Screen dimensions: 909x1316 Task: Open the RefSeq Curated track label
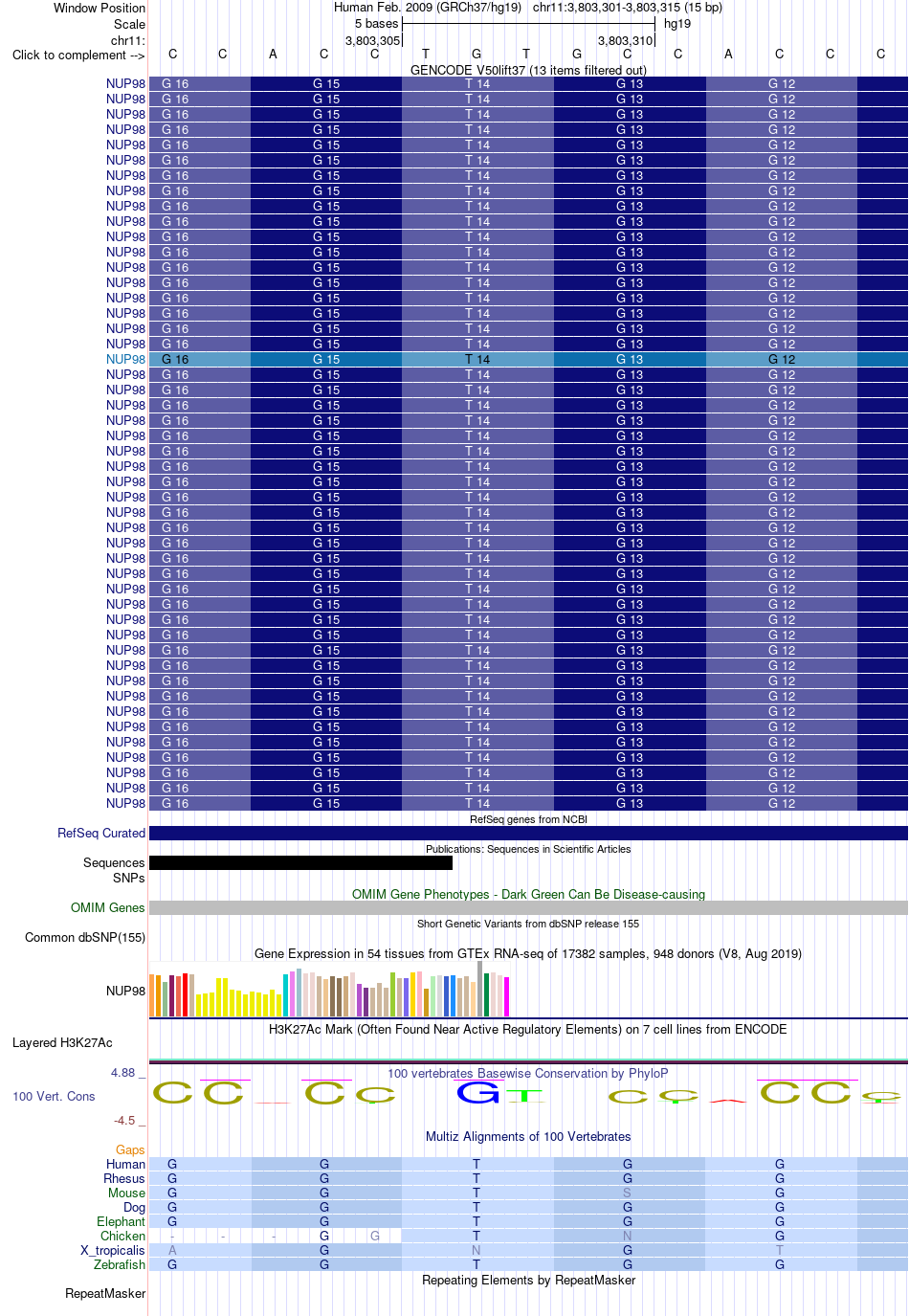coord(101,833)
